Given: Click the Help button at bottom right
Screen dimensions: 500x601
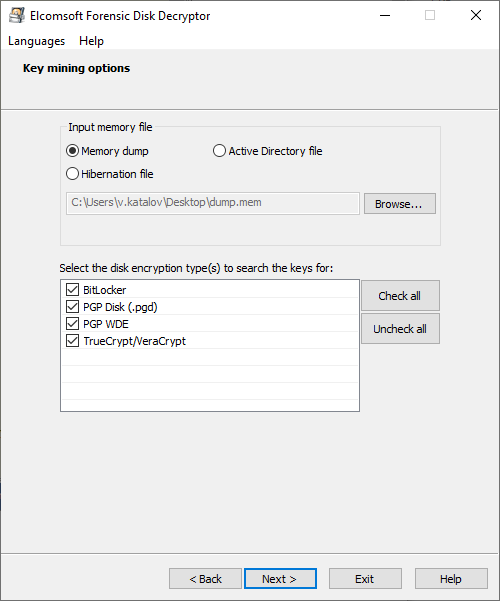Looking at the screenshot, I should 451,578.
